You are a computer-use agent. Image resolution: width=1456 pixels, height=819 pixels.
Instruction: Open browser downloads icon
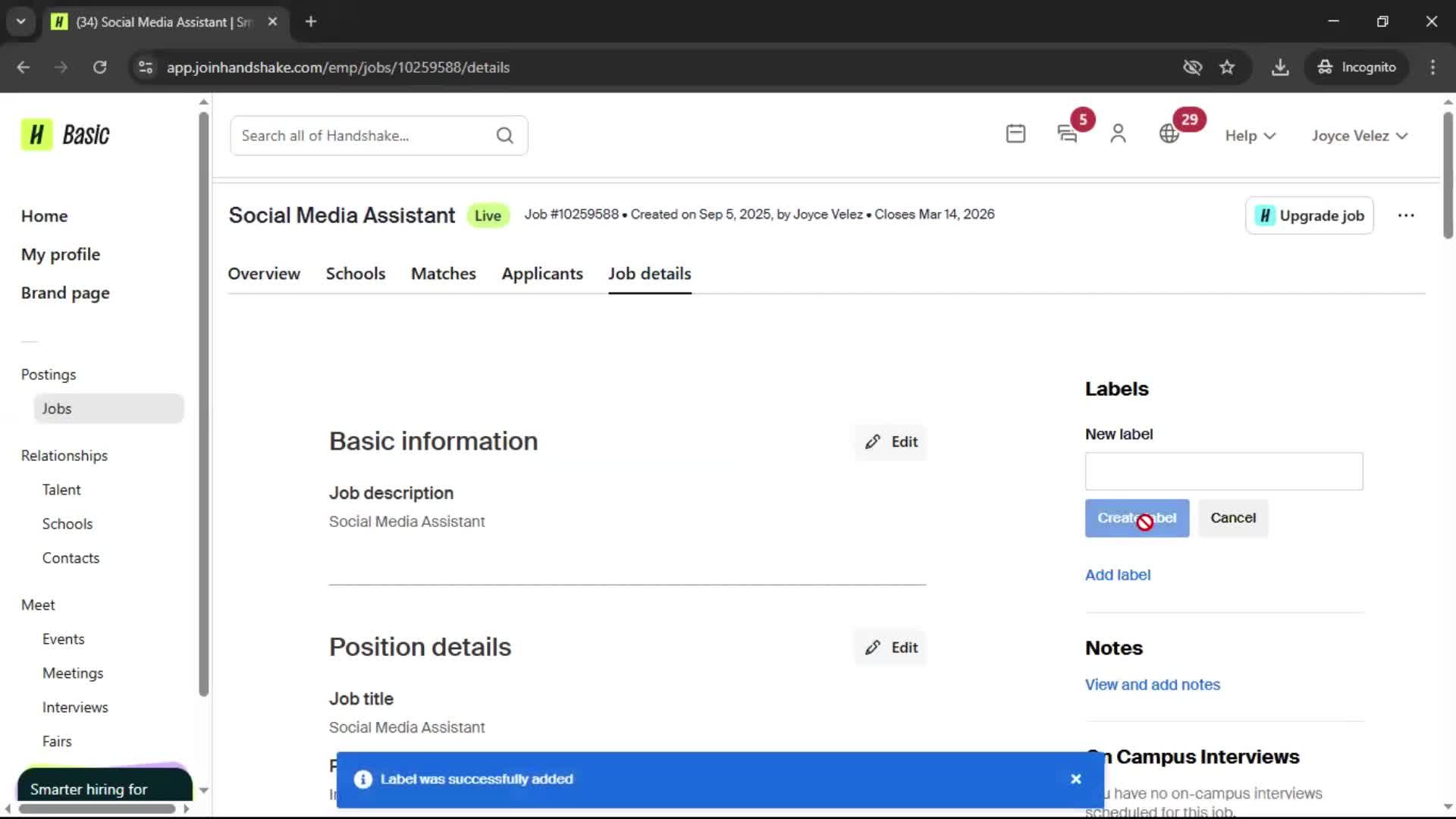point(1280,67)
